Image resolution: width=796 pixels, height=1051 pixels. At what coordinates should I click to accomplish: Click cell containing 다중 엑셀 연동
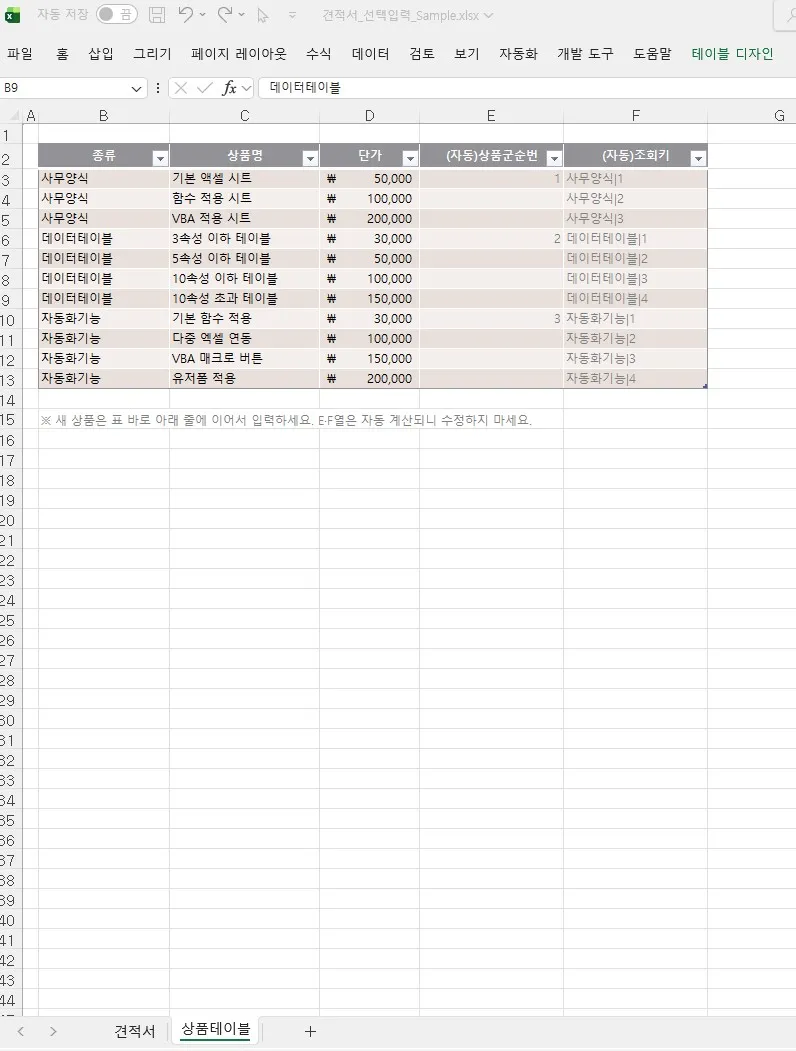pos(245,338)
